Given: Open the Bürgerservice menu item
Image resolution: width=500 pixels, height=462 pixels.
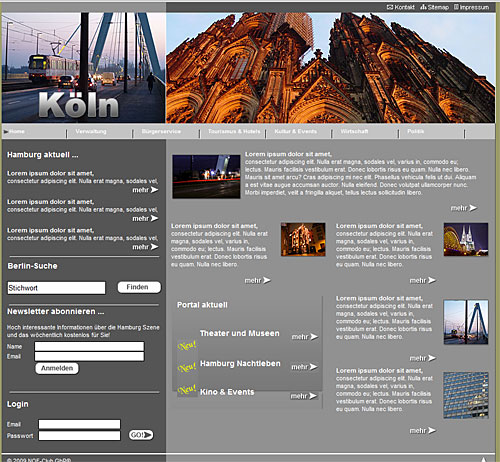Looking at the screenshot, I should click(161, 131).
